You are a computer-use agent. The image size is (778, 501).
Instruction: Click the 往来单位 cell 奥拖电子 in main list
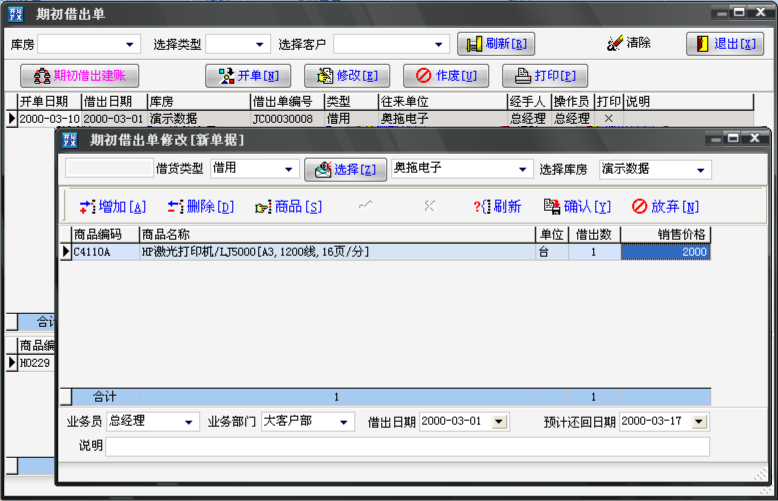(x=442, y=119)
